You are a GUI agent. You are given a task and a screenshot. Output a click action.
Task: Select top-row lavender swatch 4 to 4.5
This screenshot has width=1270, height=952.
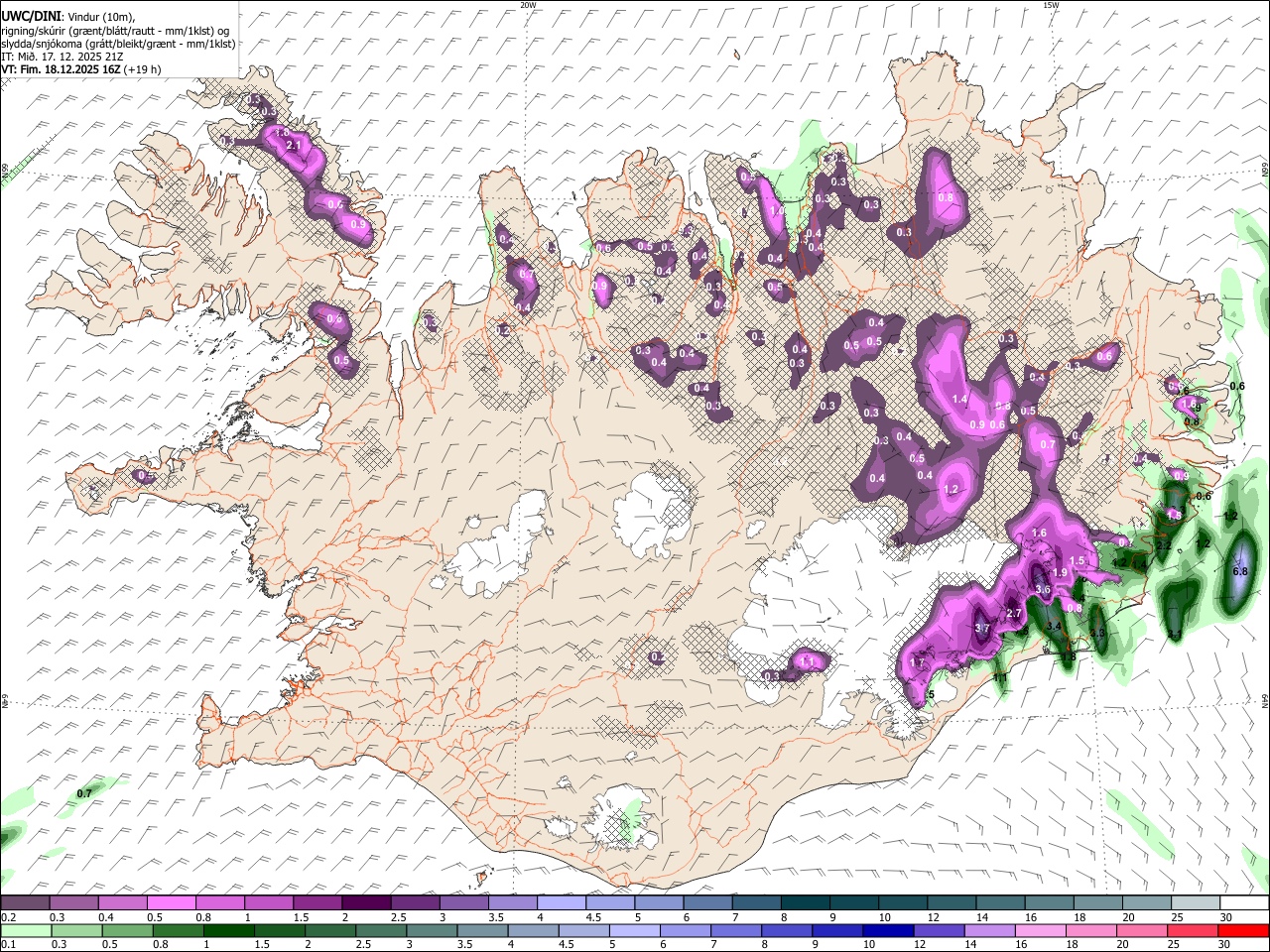560,902
